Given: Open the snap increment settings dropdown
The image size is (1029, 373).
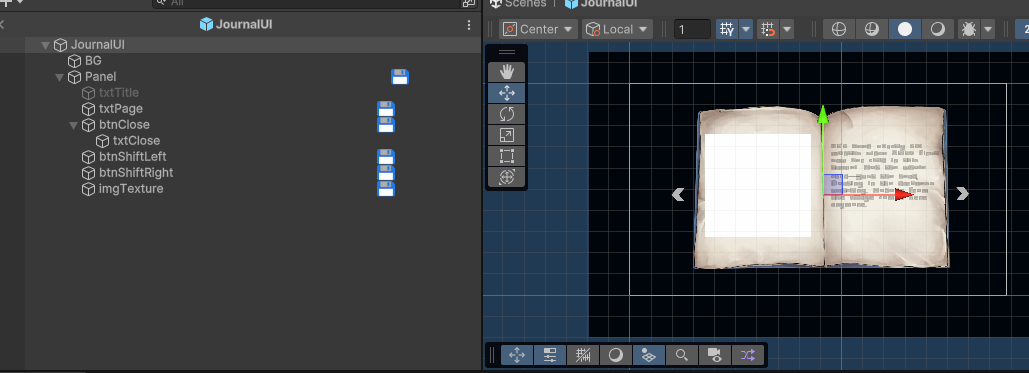Looking at the screenshot, I should pyautogui.click(x=786, y=29).
